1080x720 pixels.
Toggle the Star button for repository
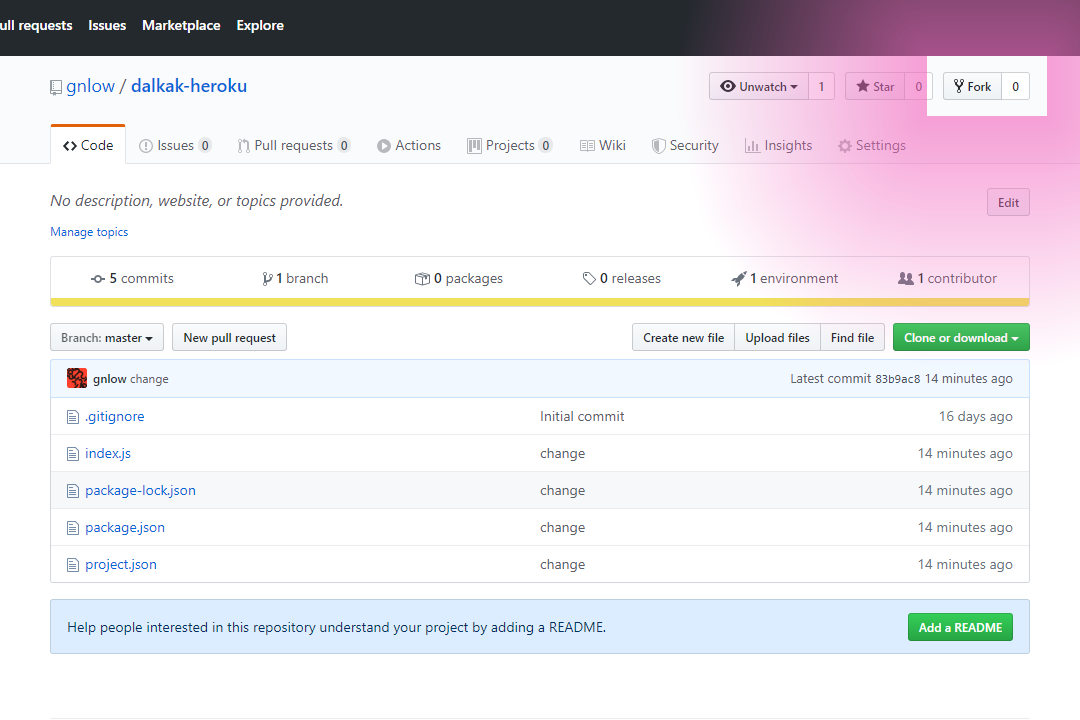tap(875, 86)
